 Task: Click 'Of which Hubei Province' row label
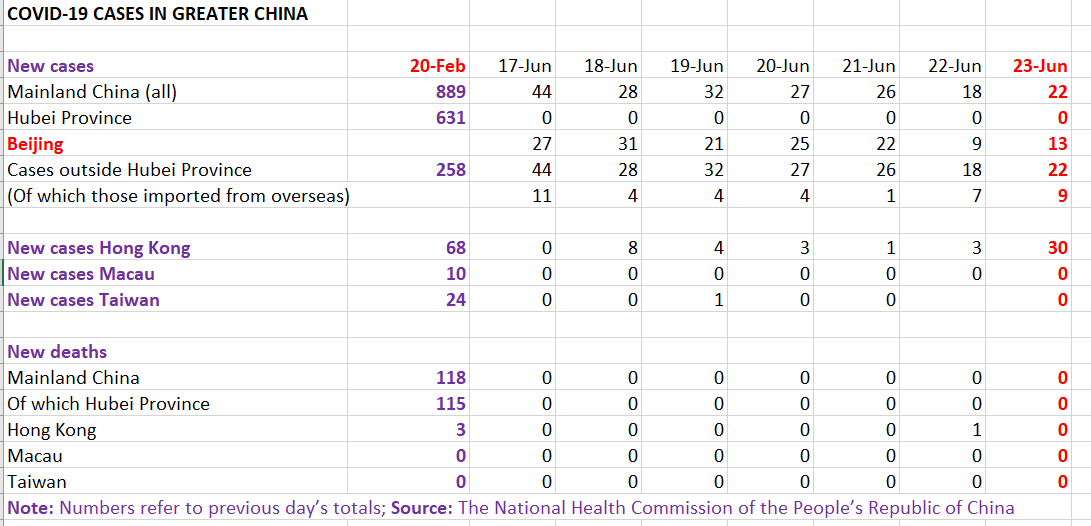coord(108,404)
